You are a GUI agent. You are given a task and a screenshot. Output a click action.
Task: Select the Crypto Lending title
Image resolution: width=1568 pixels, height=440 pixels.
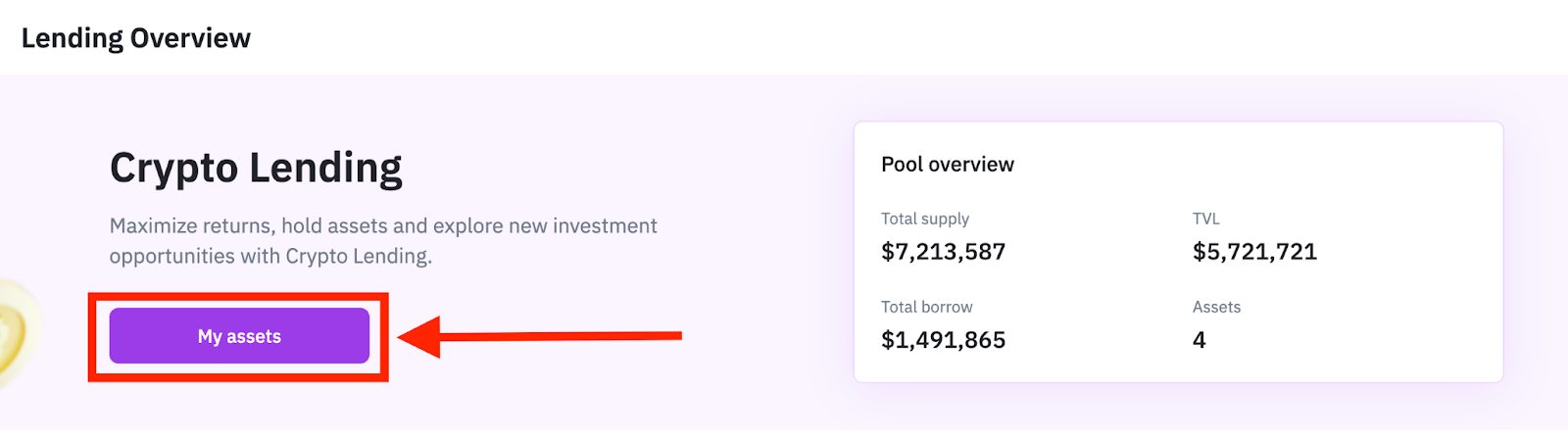256,168
